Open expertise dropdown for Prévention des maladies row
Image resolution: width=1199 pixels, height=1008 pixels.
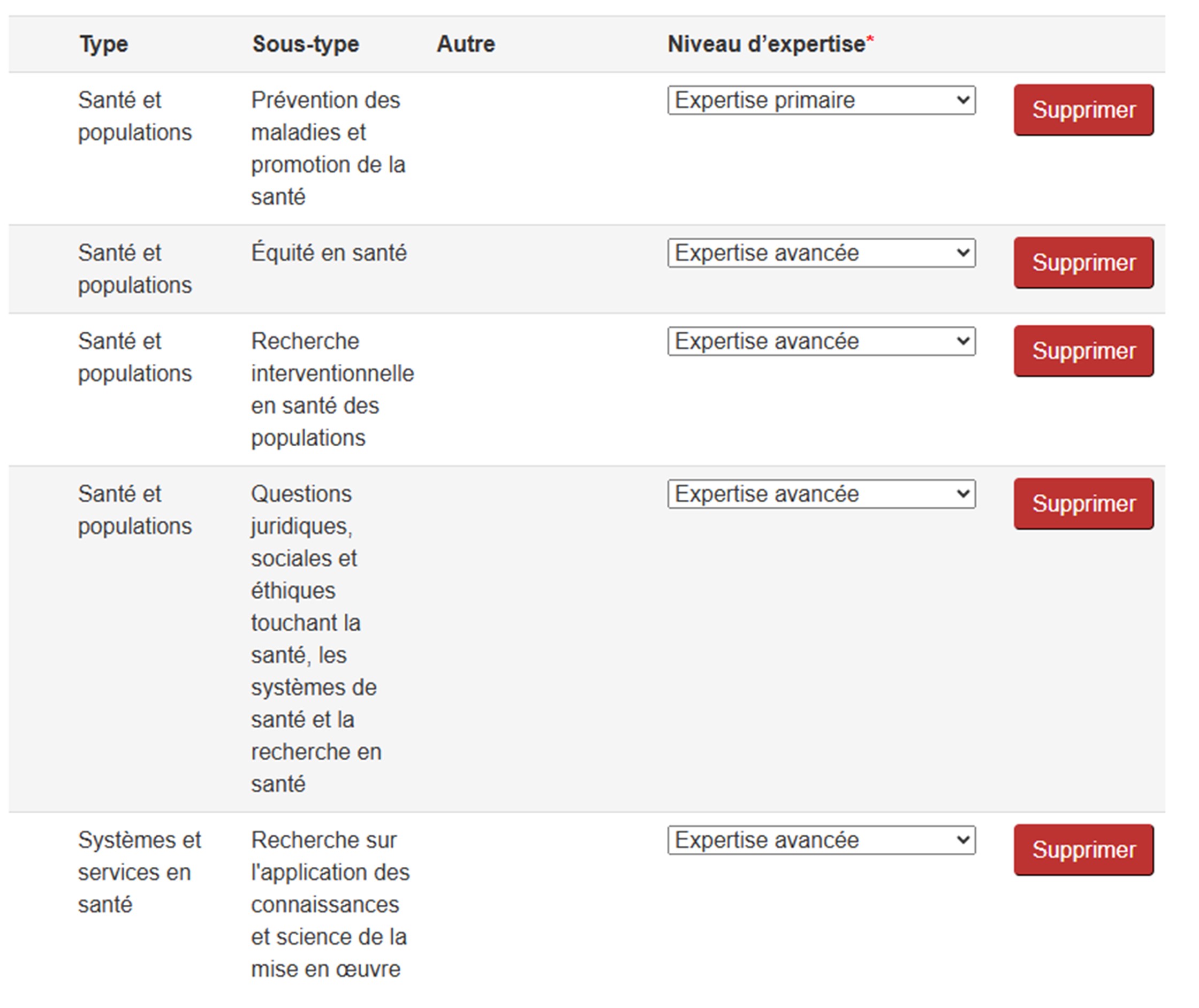(x=821, y=101)
